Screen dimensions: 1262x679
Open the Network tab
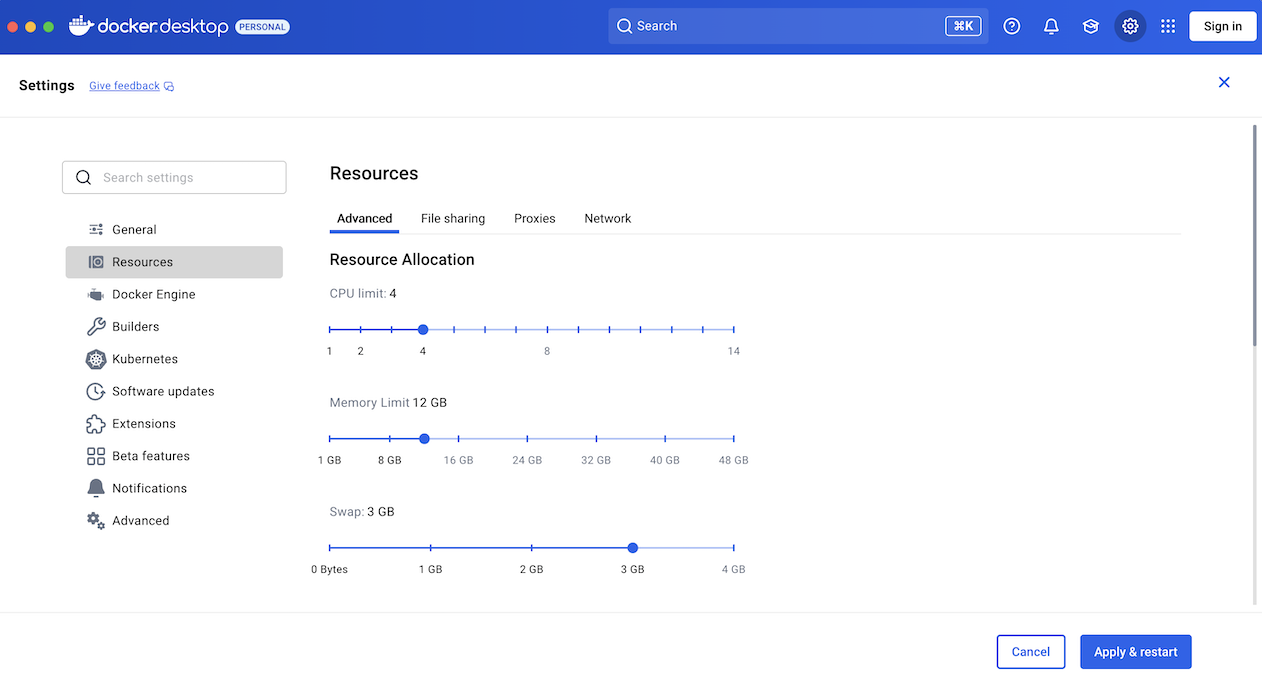[608, 219]
